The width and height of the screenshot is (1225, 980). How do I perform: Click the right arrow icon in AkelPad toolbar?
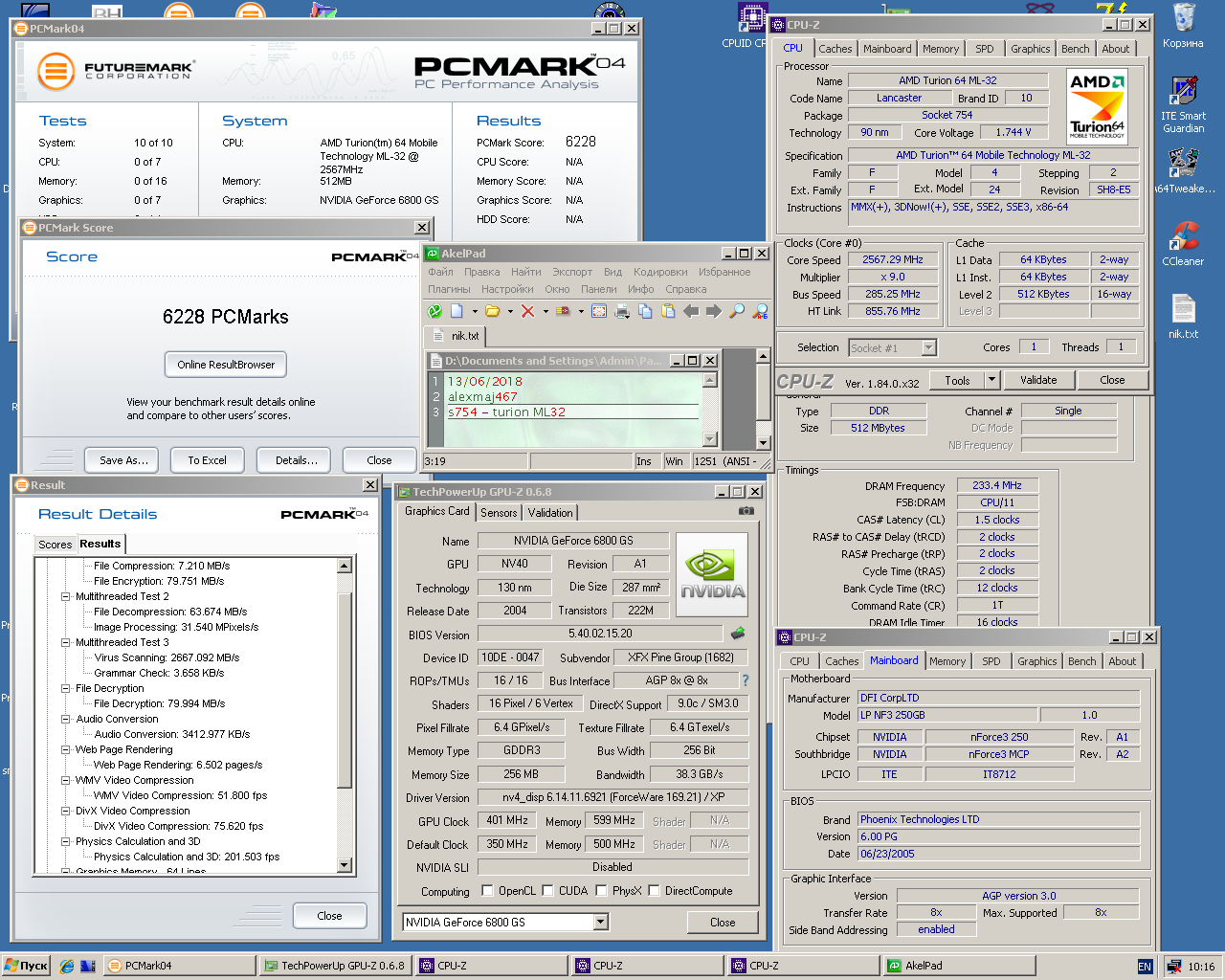click(714, 311)
